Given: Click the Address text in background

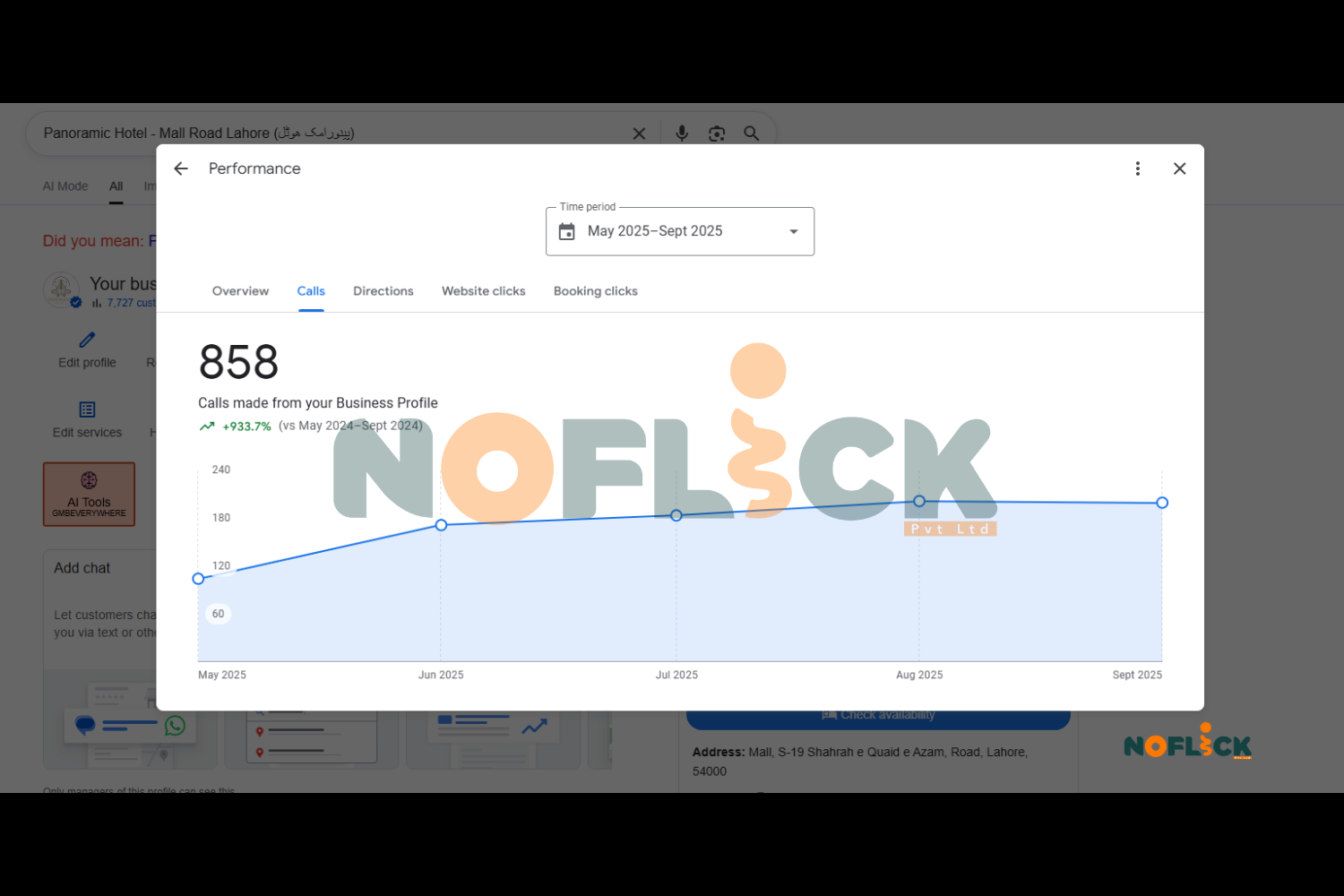Looking at the screenshot, I should [860, 762].
